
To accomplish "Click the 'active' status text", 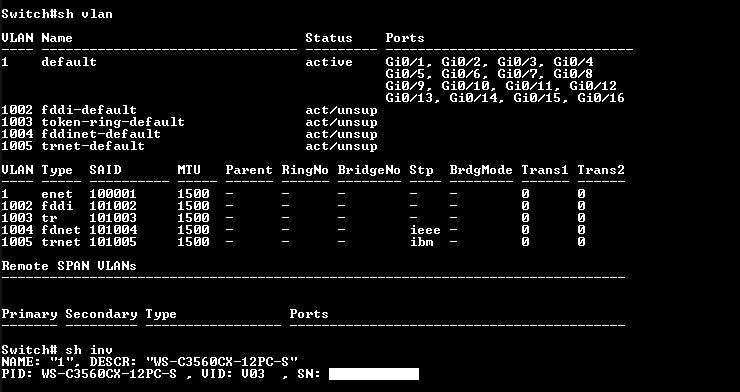I will 329,62.
